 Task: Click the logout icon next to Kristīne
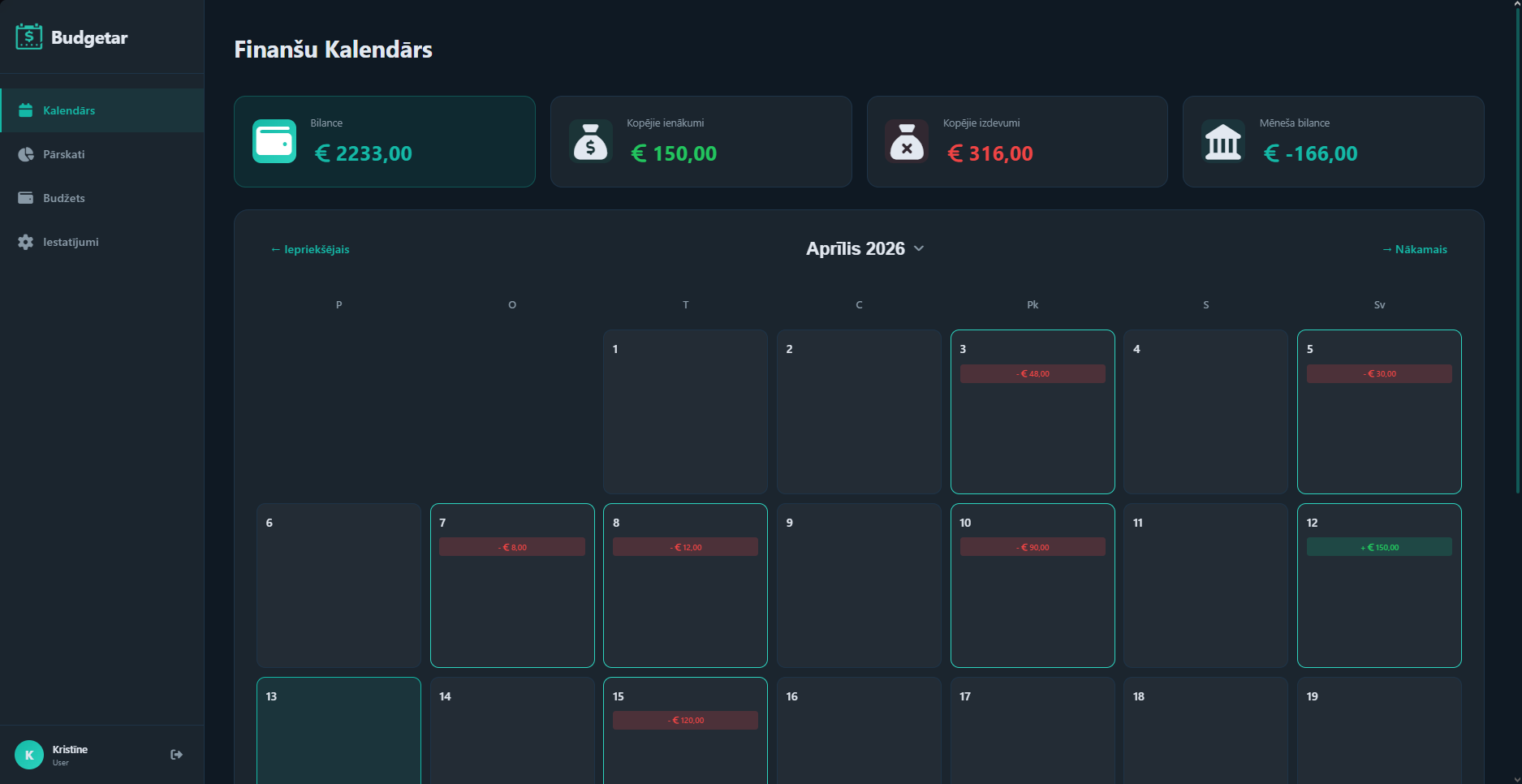[x=176, y=755]
